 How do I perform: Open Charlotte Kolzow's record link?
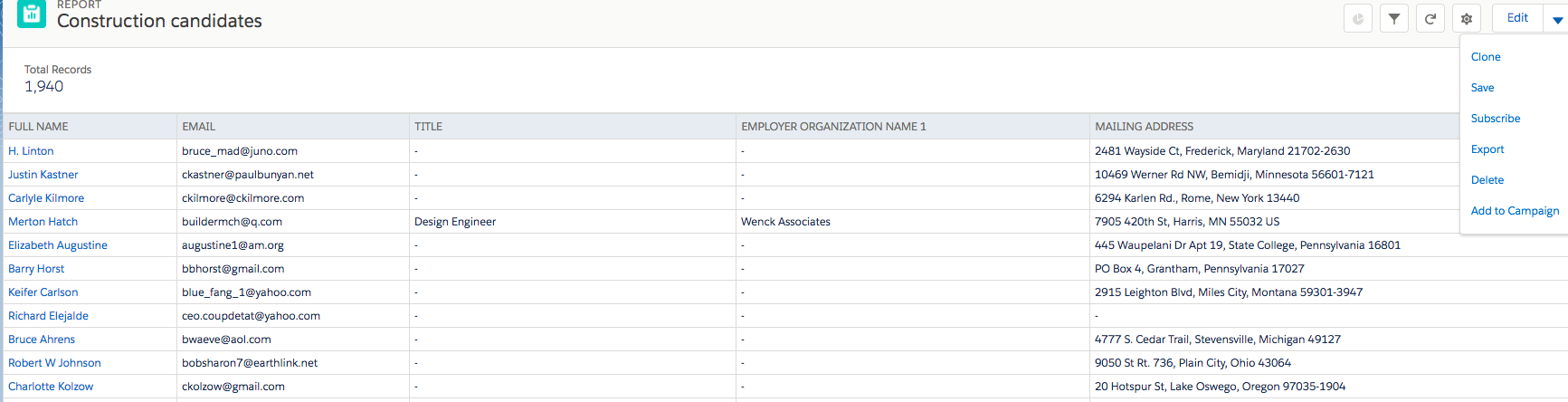pos(51,387)
